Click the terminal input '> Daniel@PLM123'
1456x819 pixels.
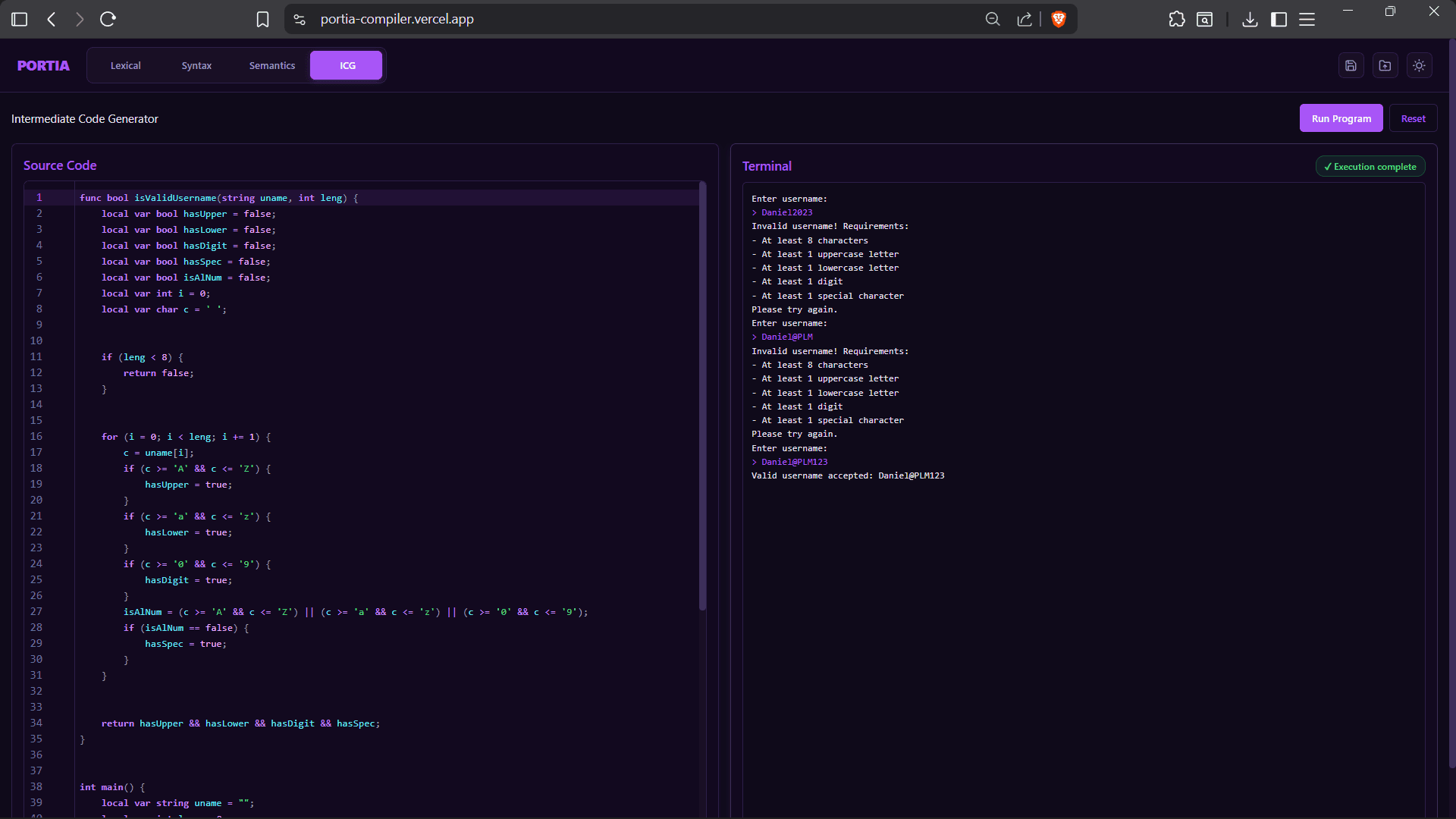[789, 462]
